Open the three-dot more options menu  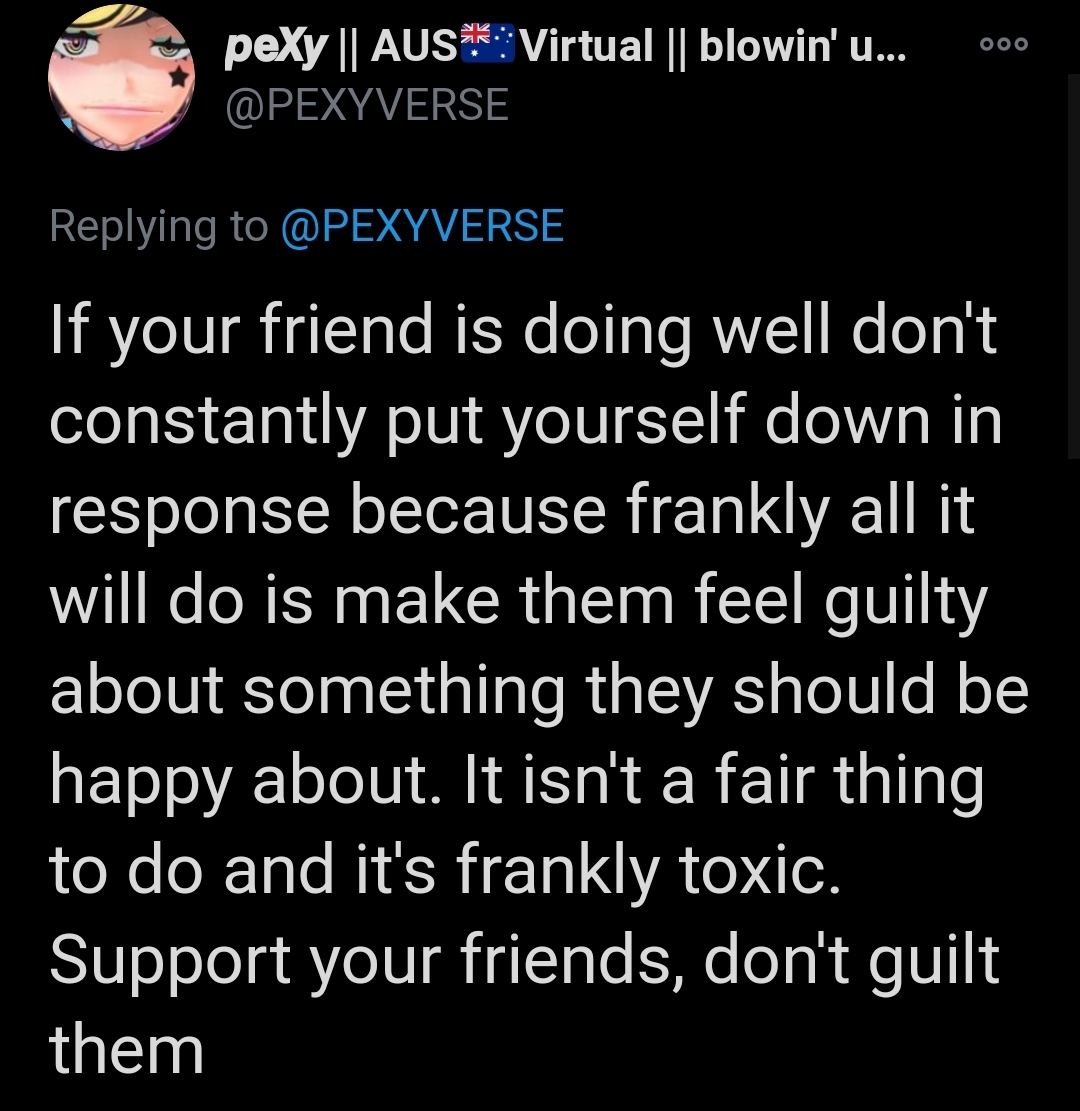click(1003, 44)
